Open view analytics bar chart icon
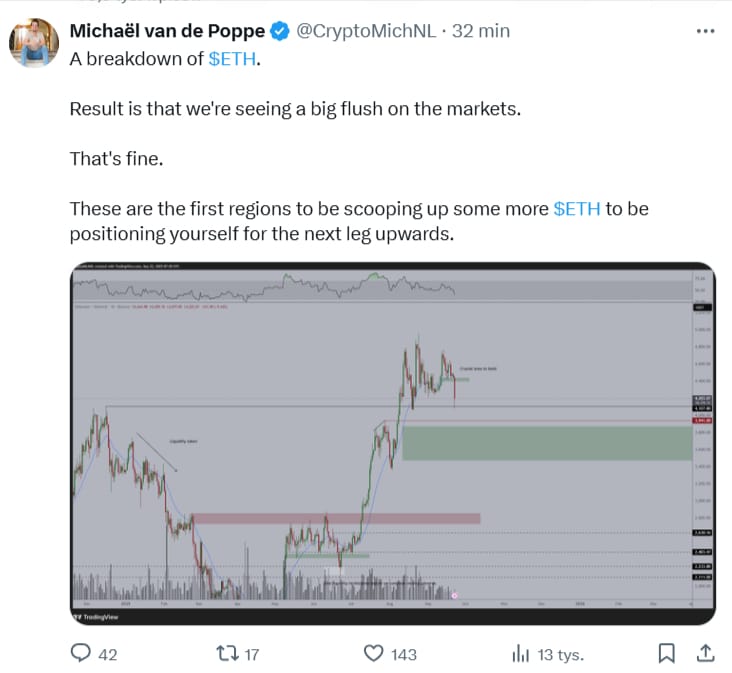The height and width of the screenshot is (673, 732). [x=520, y=654]
